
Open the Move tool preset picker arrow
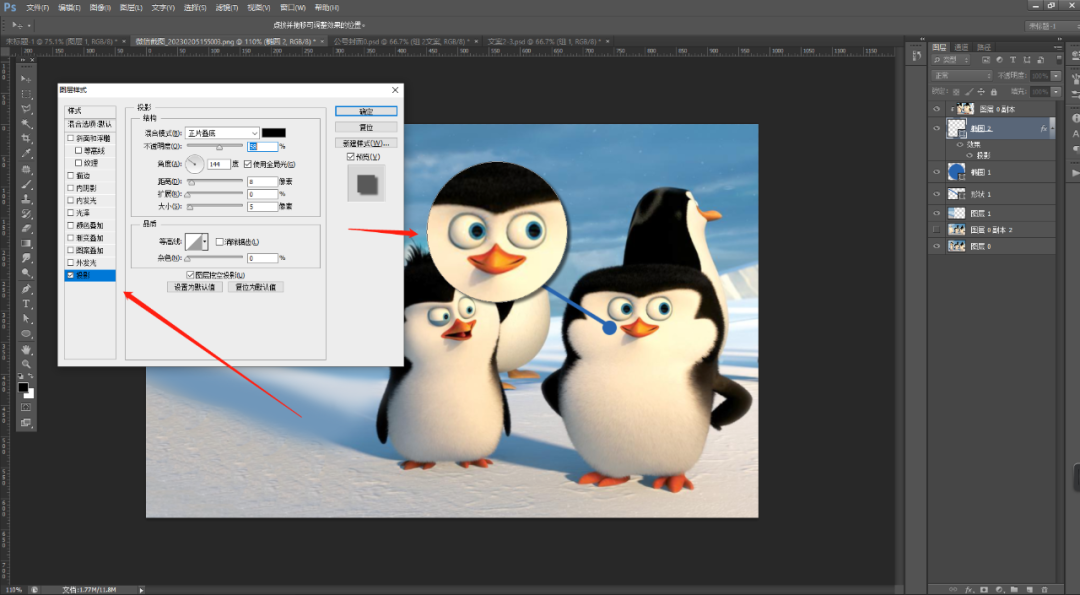point(29,25)
